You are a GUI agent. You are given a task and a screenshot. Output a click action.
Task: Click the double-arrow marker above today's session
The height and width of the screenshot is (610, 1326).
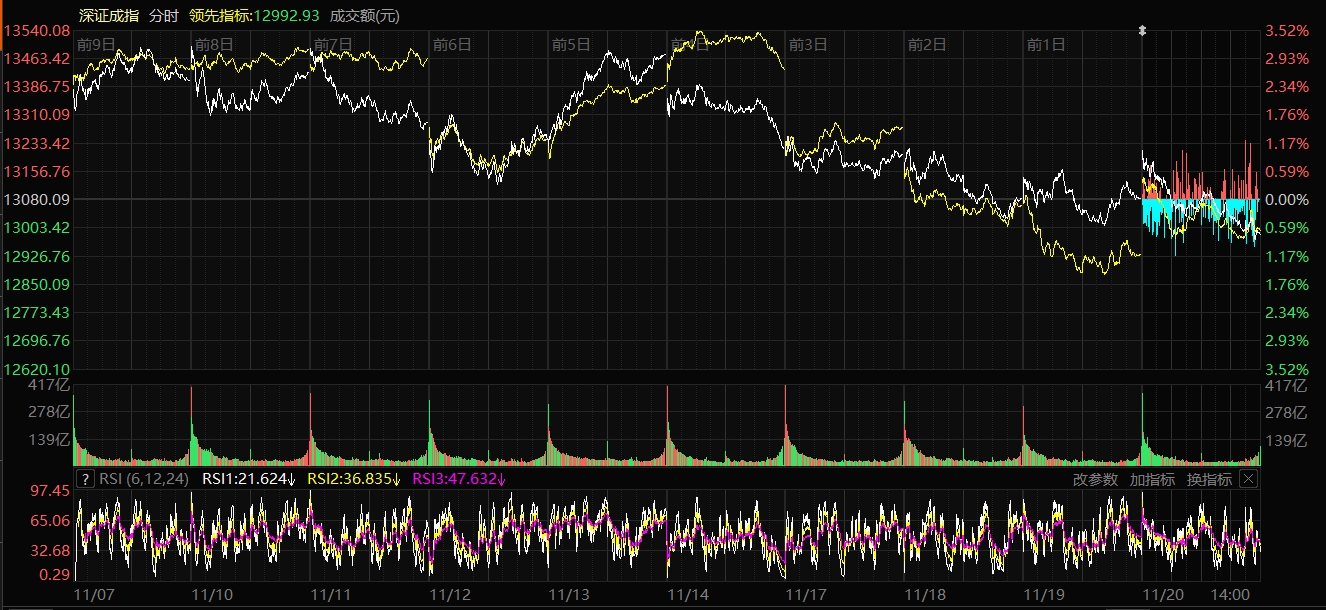pyautogui.click(x=1142, y=31)
